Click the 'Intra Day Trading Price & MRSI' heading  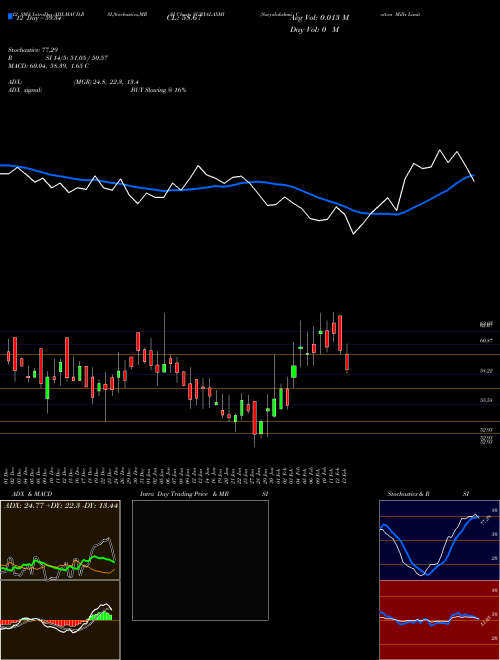click(x=204, y=494)
